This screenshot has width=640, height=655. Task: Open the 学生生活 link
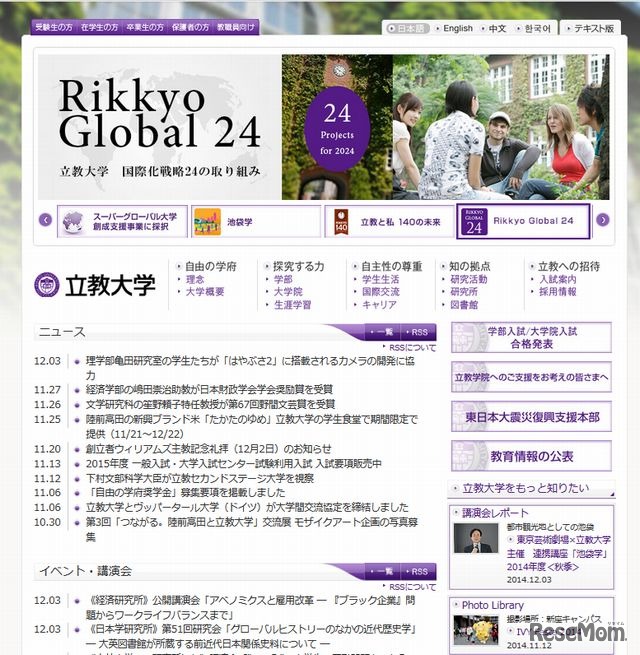(380, 279)
